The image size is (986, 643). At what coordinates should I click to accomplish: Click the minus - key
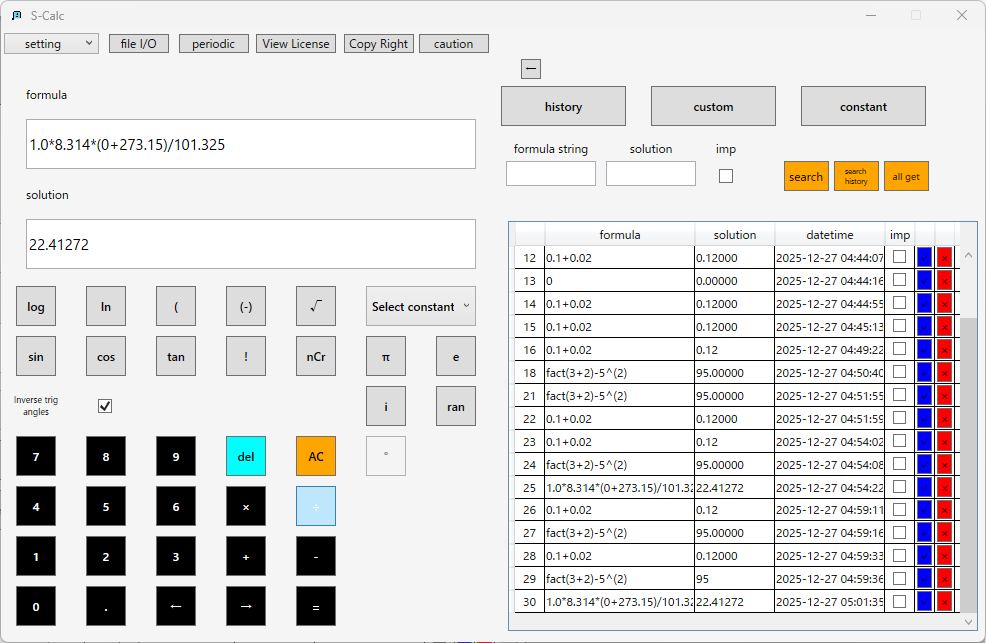pos(316,556)
